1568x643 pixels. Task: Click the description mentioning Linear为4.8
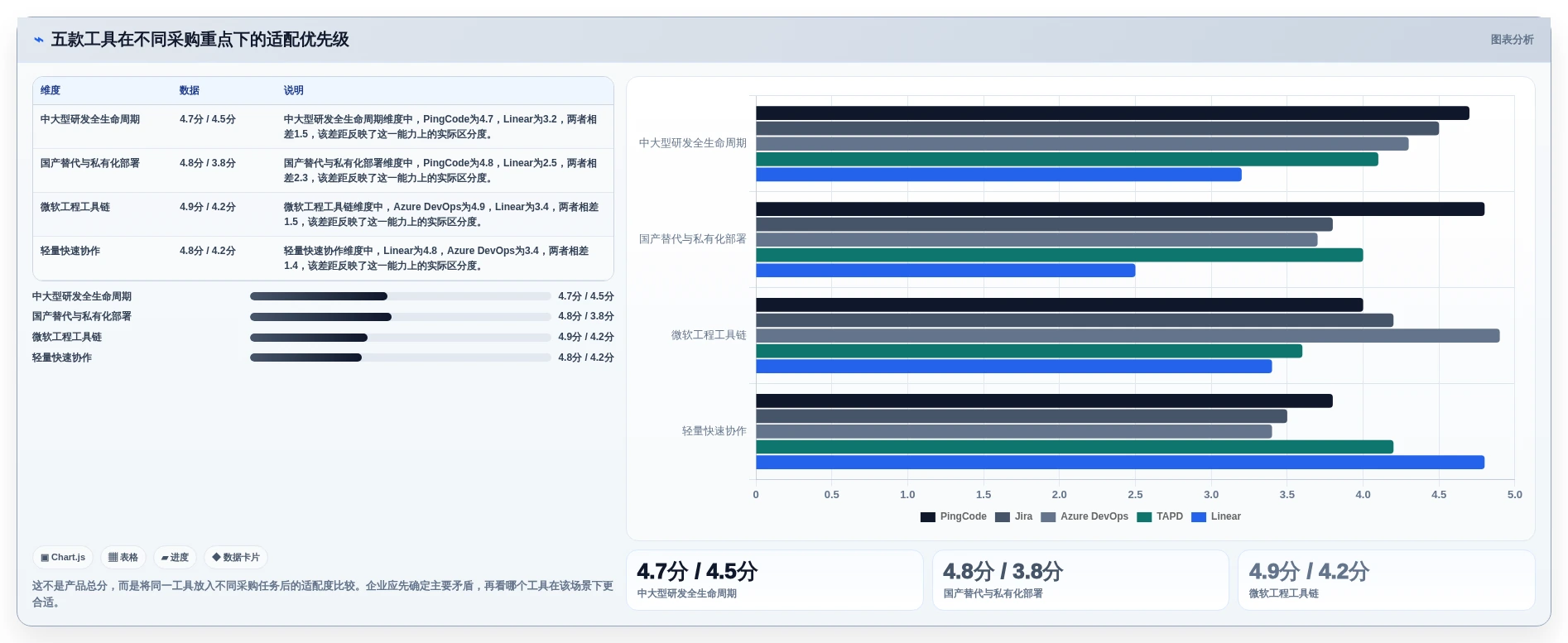coord(436,258)
